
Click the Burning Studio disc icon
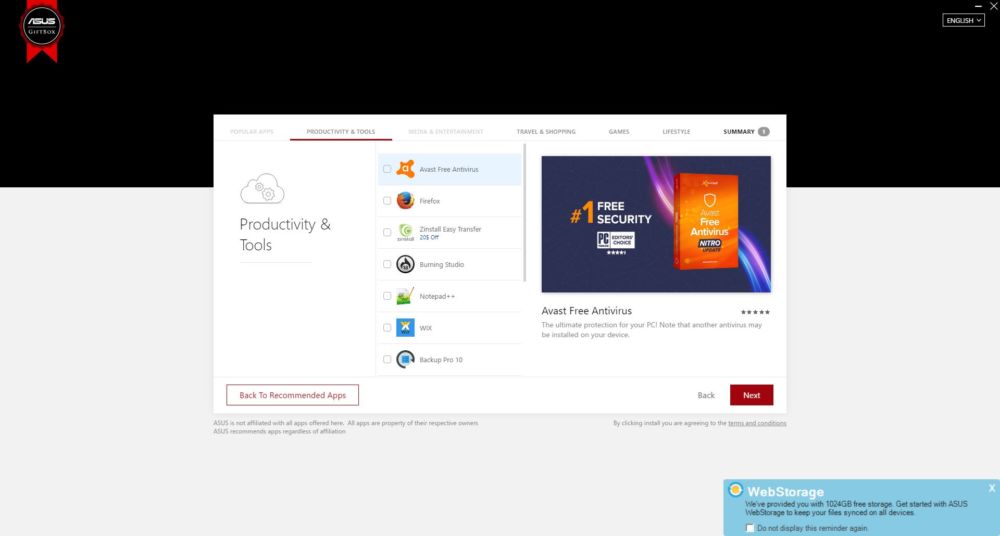click(x=405, y=264)
